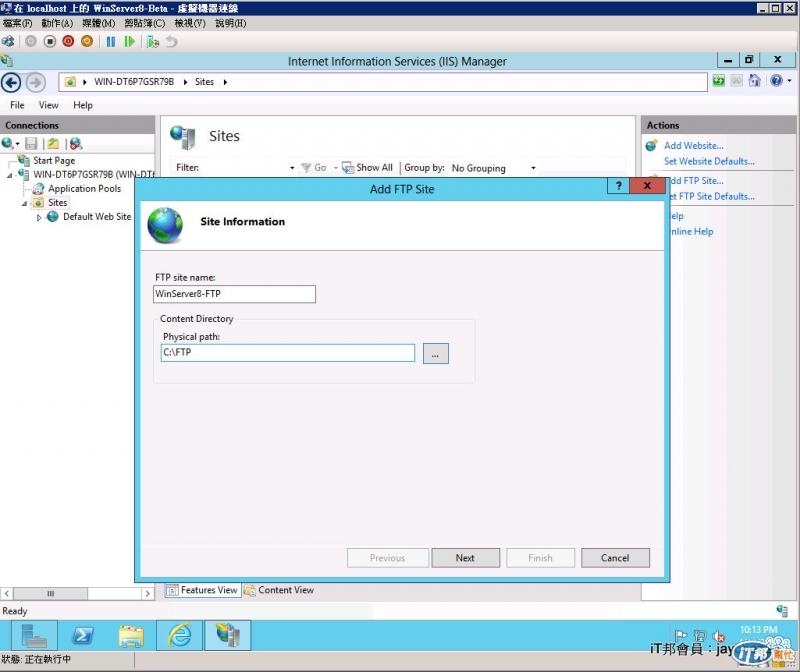The image size is (800, 672).
Task: Click the green refresh icon beside address bar
Action: 718,81
